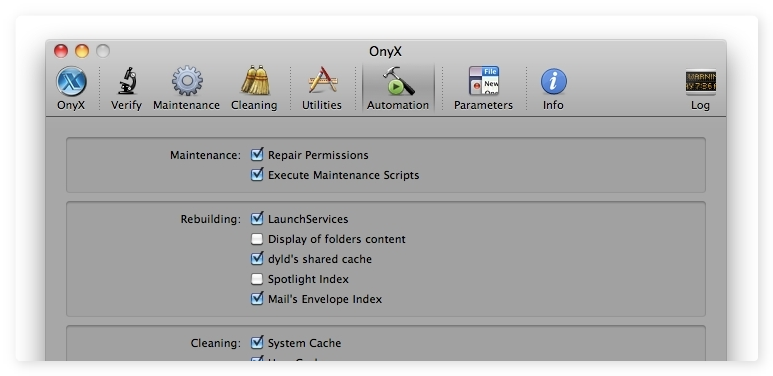Click the OnyX window title bar
The width and height of the screenshot is (773, 376).
[x=386, y=51]
